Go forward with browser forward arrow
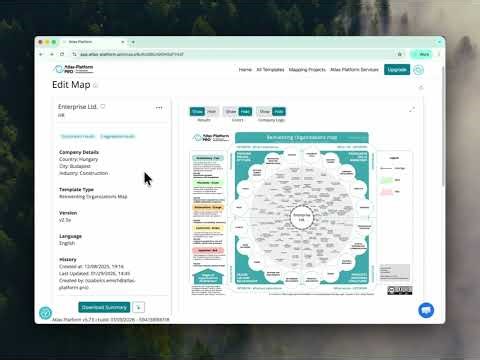 click(x=52, y=54)
